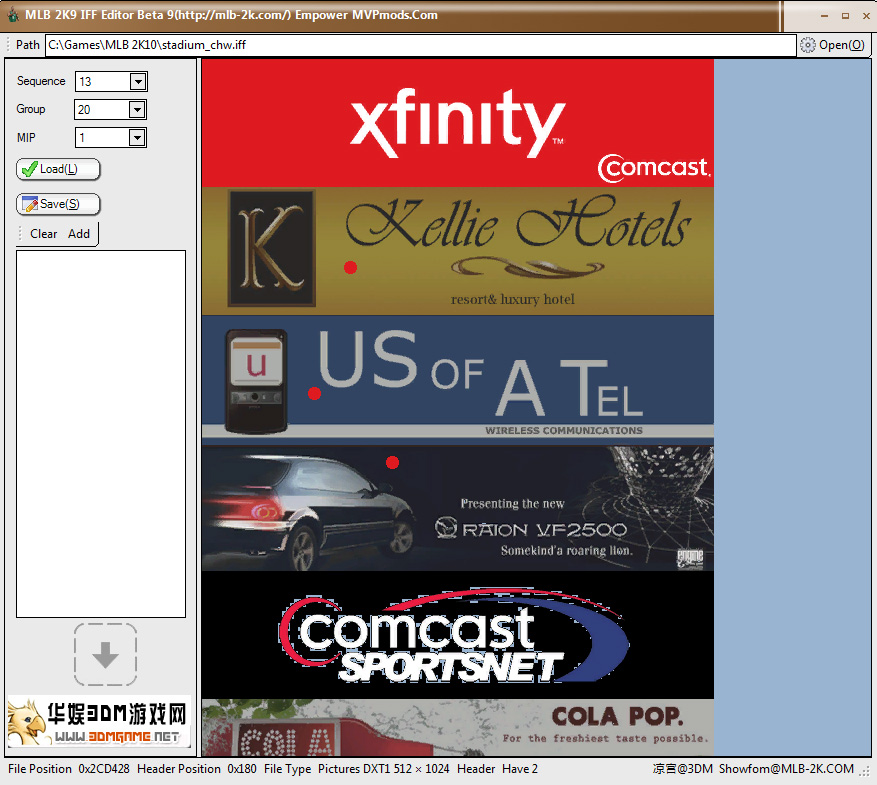
Task: Focus the Path text field
Action: (421, 45)
